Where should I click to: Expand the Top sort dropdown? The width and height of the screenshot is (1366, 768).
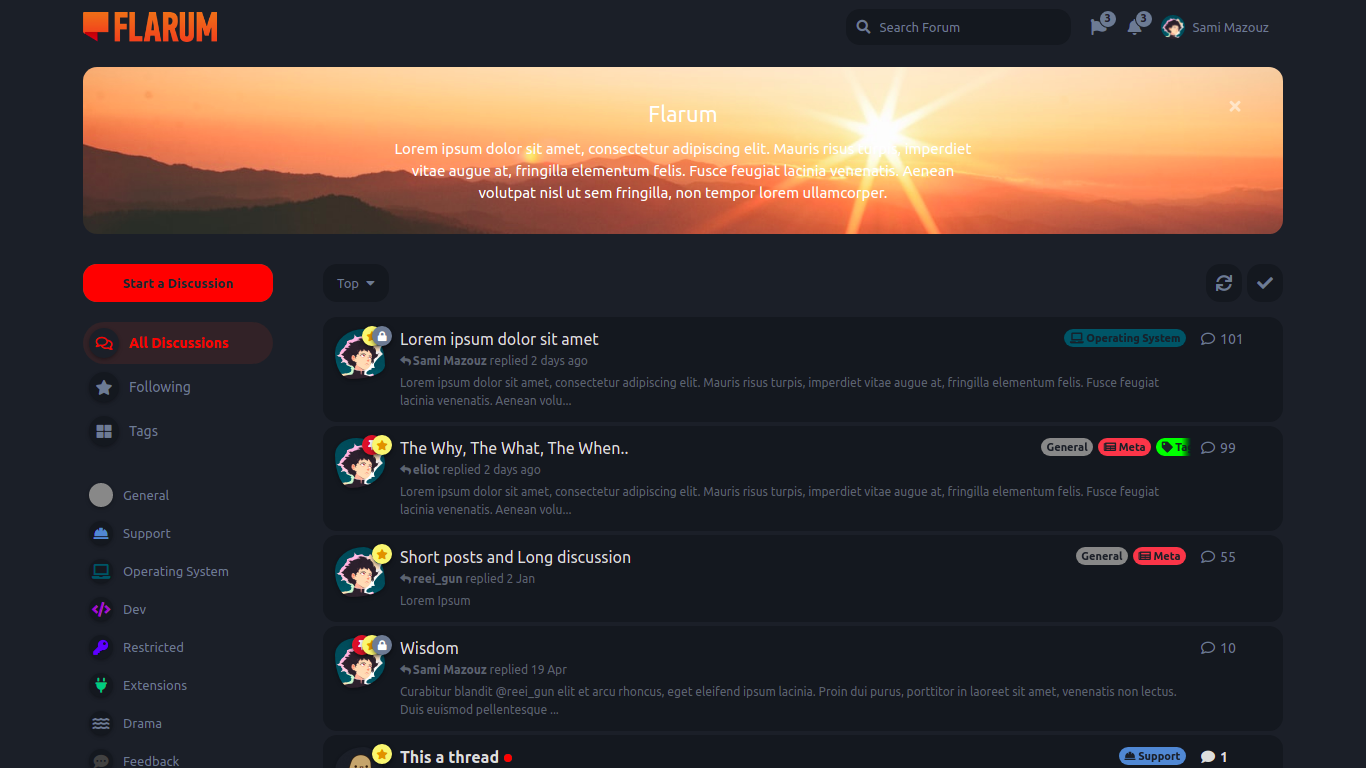356,283
